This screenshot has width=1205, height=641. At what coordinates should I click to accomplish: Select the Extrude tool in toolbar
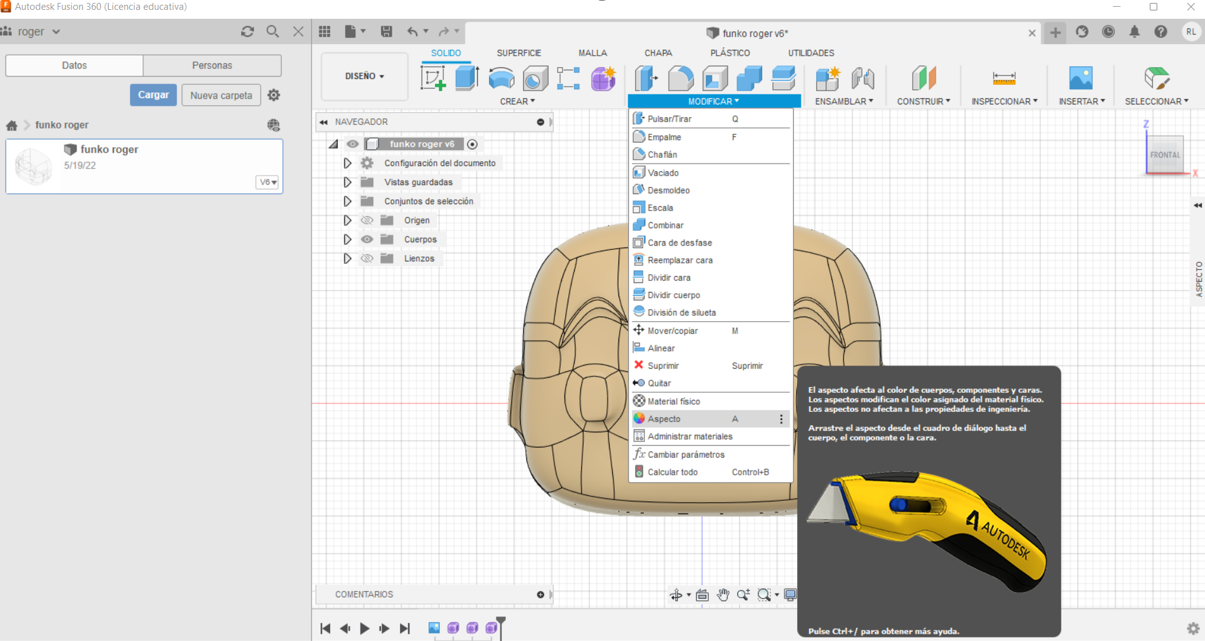tap(467, 78)
